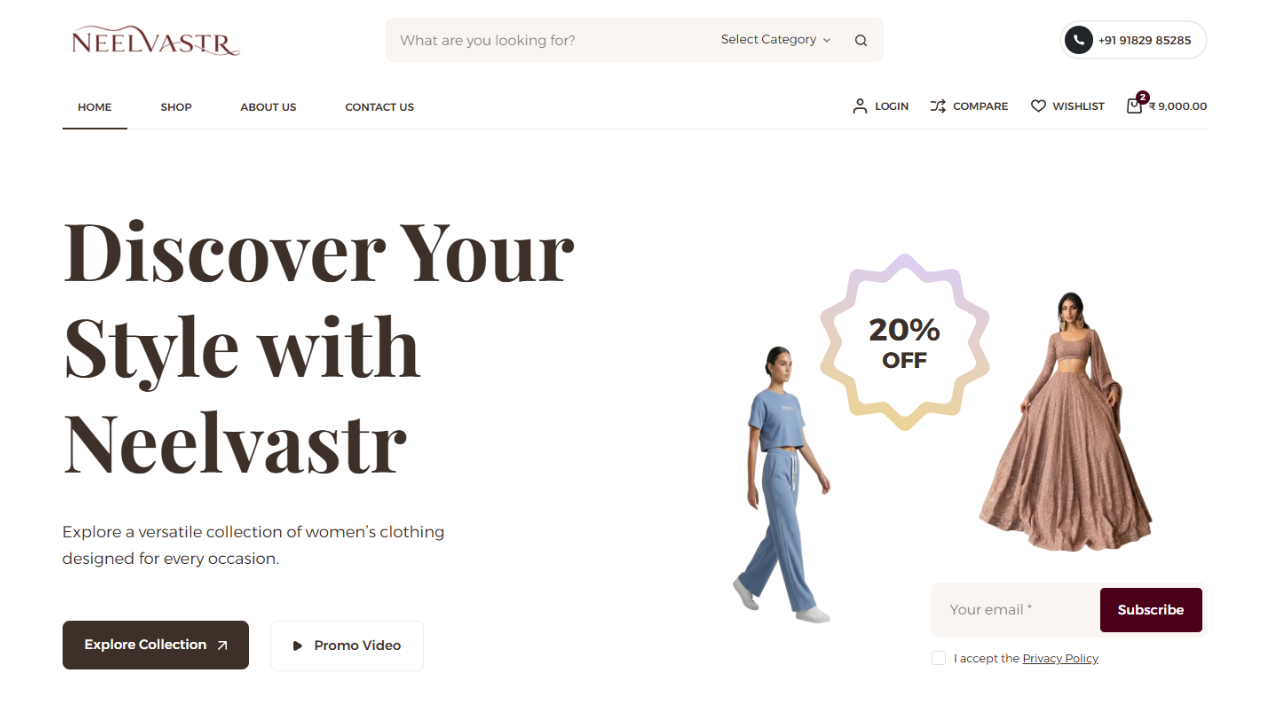Click the Your email input field
1280x720 pixels.
tap(1016, 610)
